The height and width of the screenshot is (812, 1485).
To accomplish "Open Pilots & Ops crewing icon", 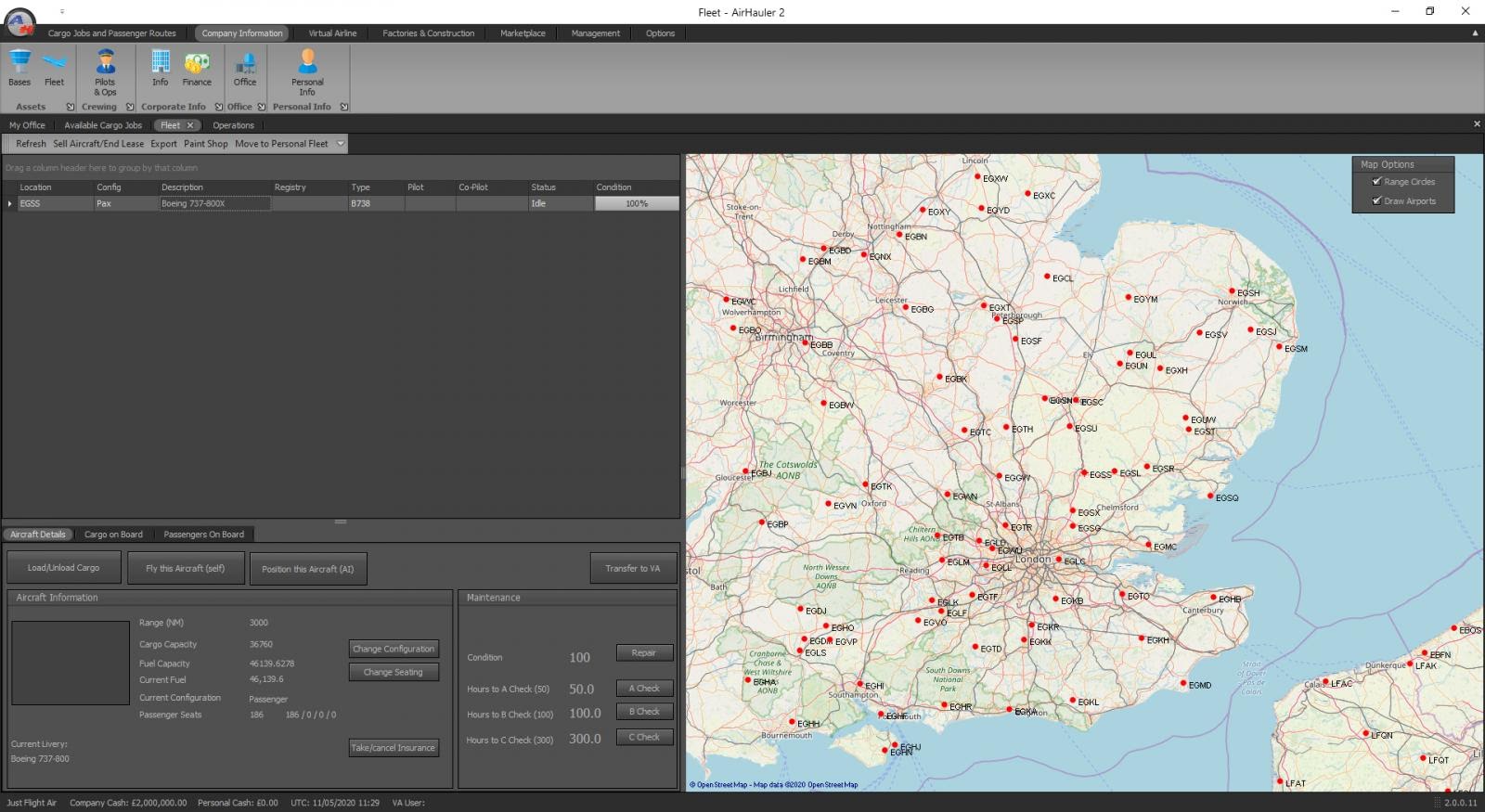I will click(x=105, y=65).
